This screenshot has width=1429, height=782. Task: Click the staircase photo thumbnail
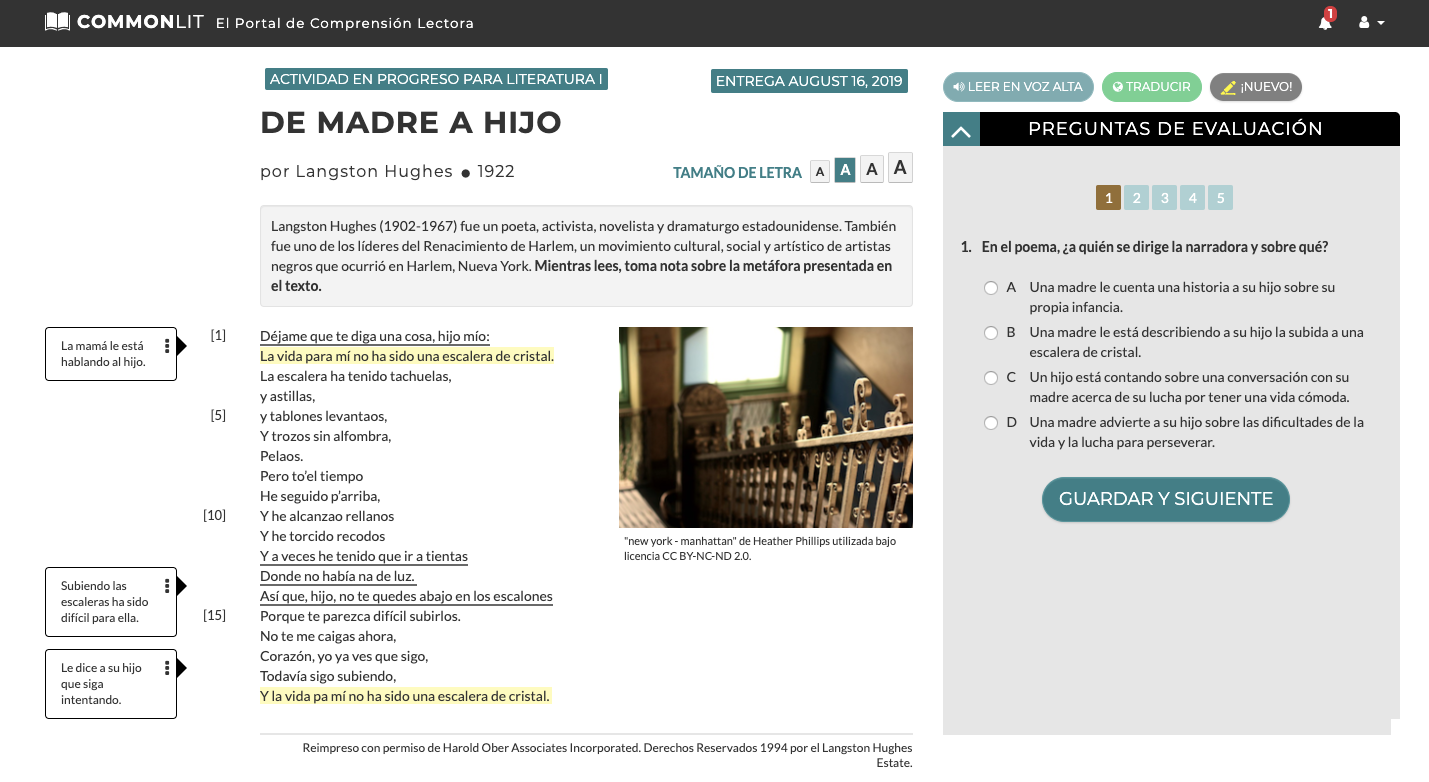click(766, 427)
